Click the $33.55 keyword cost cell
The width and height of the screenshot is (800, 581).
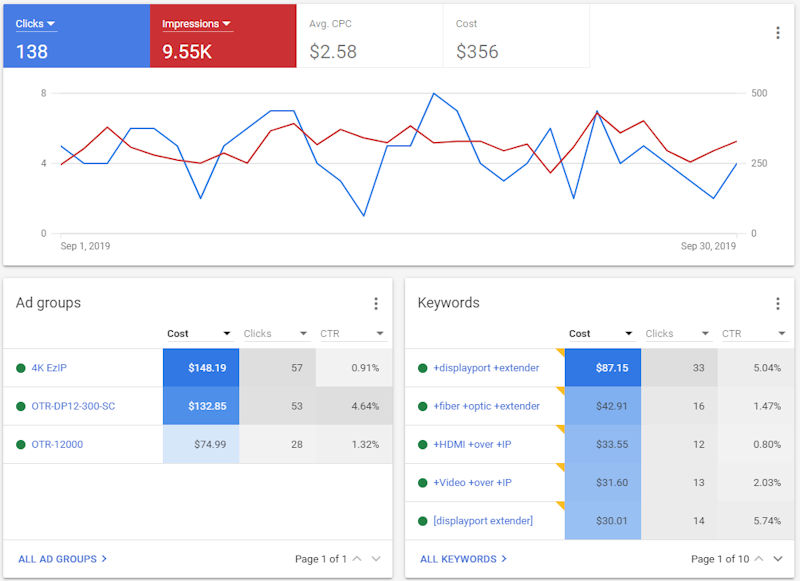pyautogui.click(x=603, y=444)
